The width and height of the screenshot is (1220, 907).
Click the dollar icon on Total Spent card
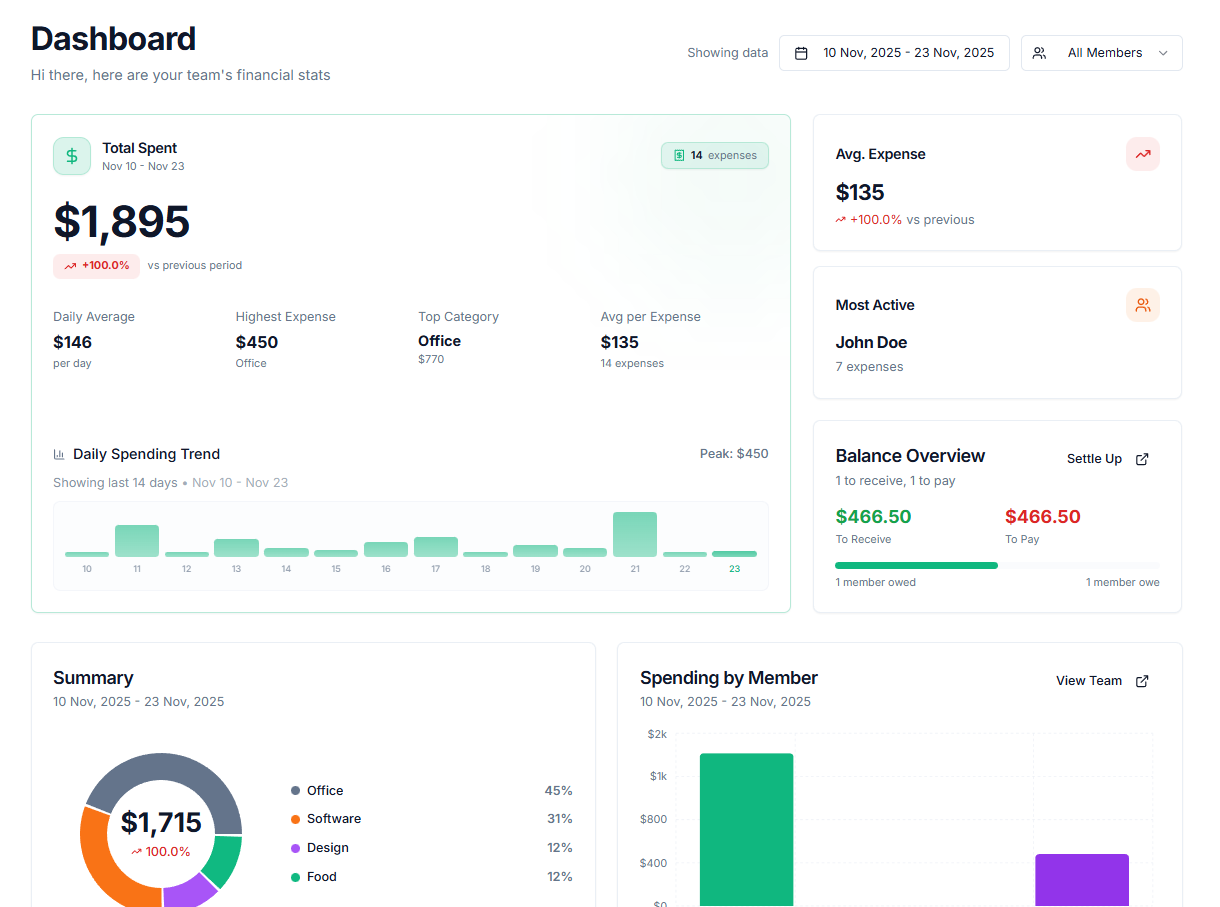71,156
